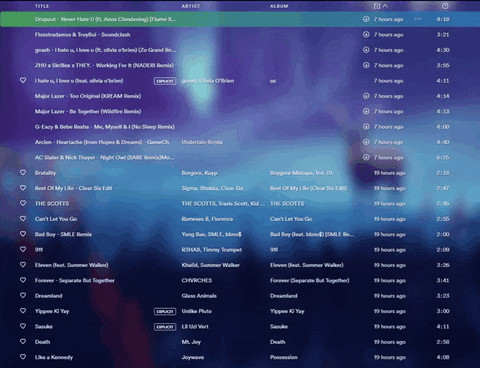Remove Dreamland from liked songs heart
The height and width of the screenshot is (368, 480).
pyautogui.click(x=23, y=295)
